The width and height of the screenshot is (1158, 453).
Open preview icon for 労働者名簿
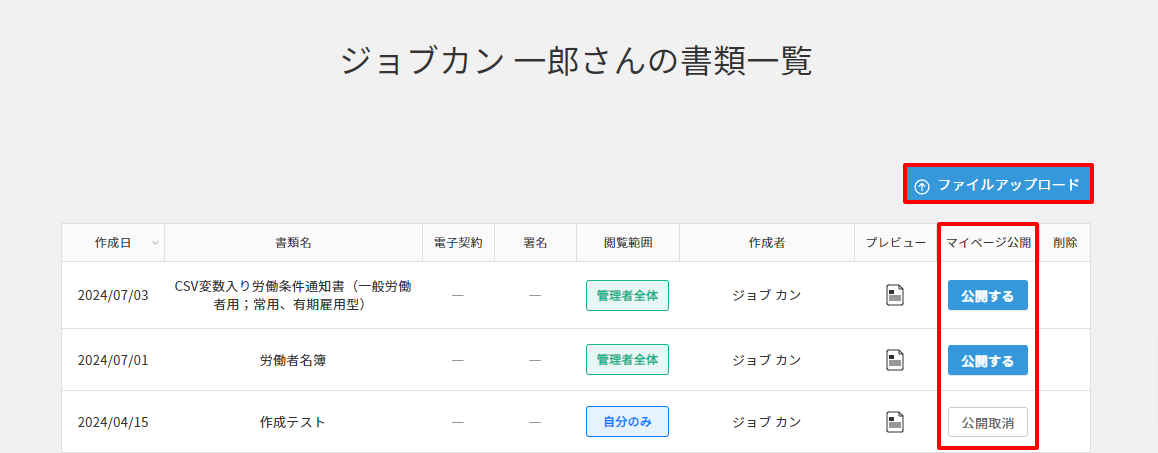pos(895,360)
